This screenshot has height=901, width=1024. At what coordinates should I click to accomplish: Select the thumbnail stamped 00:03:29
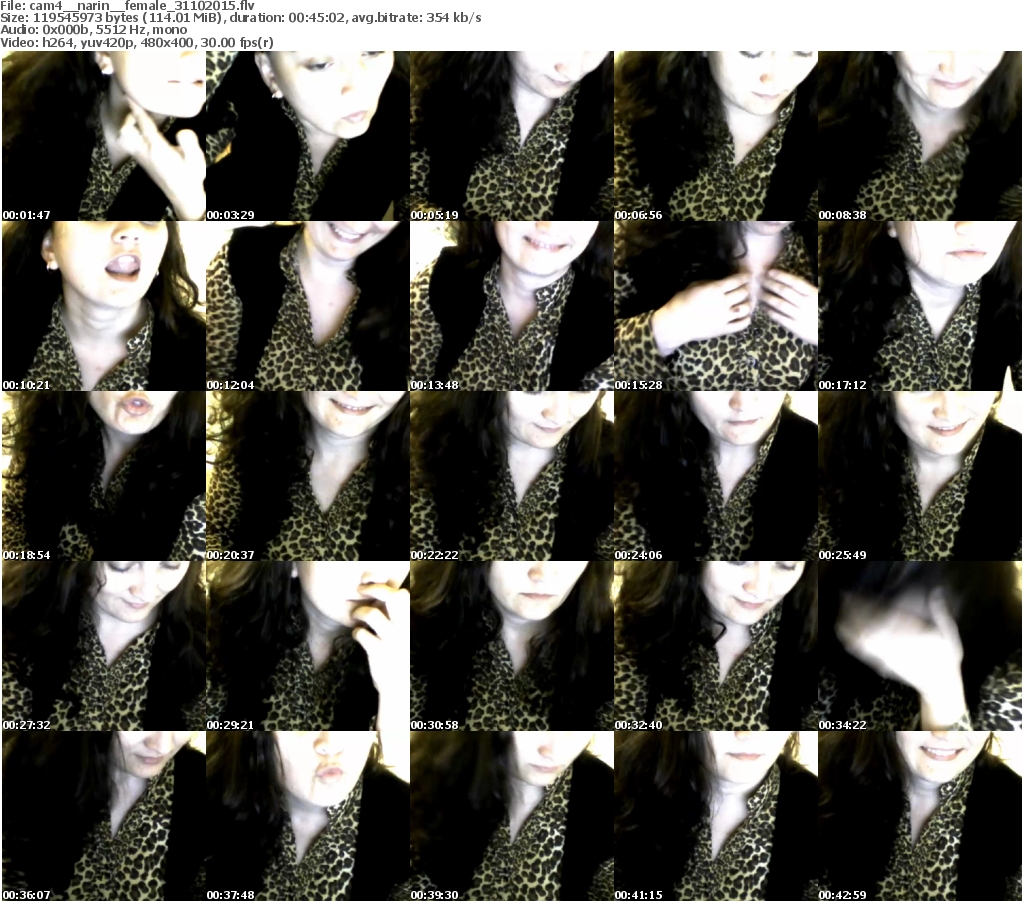308,136
